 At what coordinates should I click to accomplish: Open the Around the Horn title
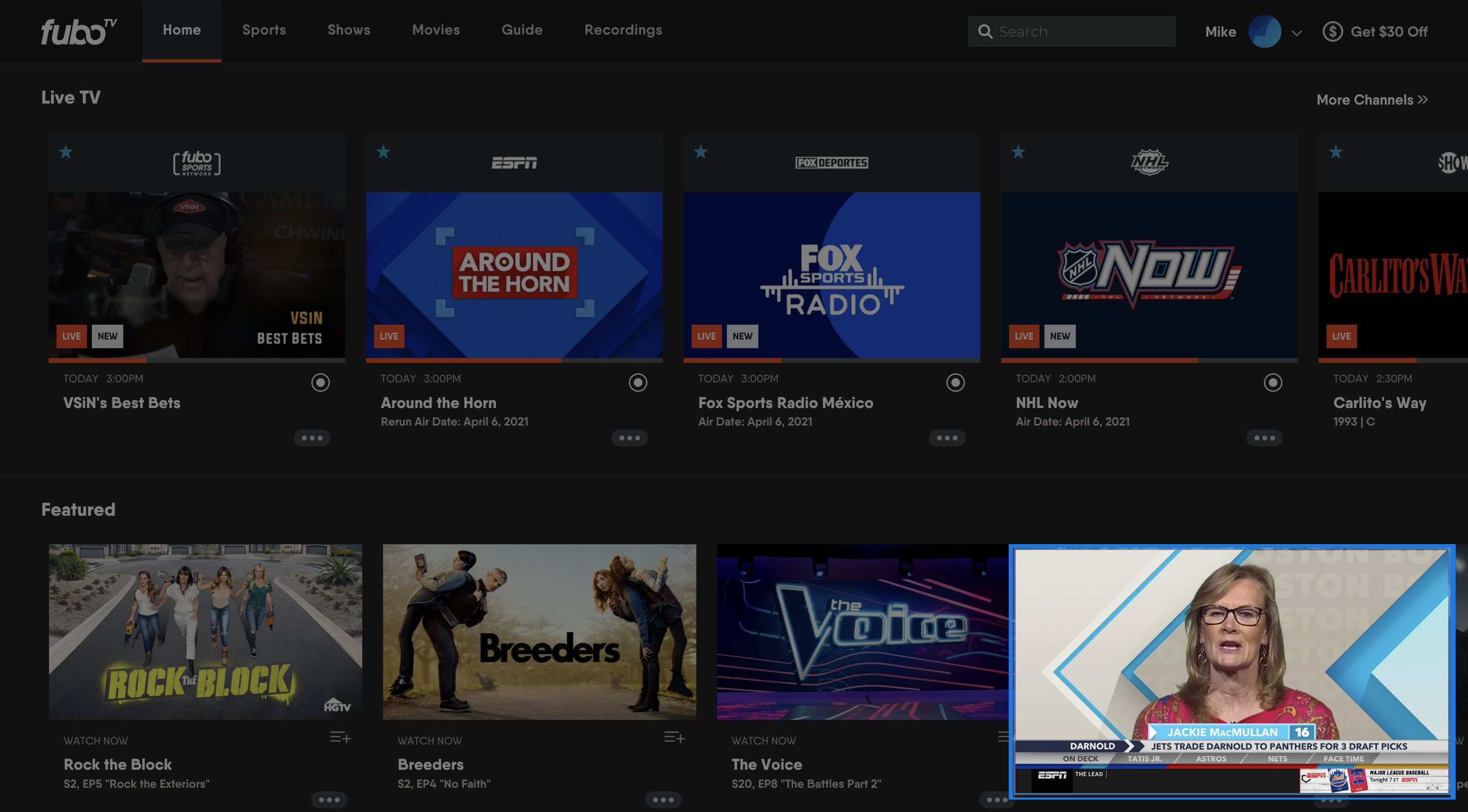pyautogui.click(x=438, y=403)
